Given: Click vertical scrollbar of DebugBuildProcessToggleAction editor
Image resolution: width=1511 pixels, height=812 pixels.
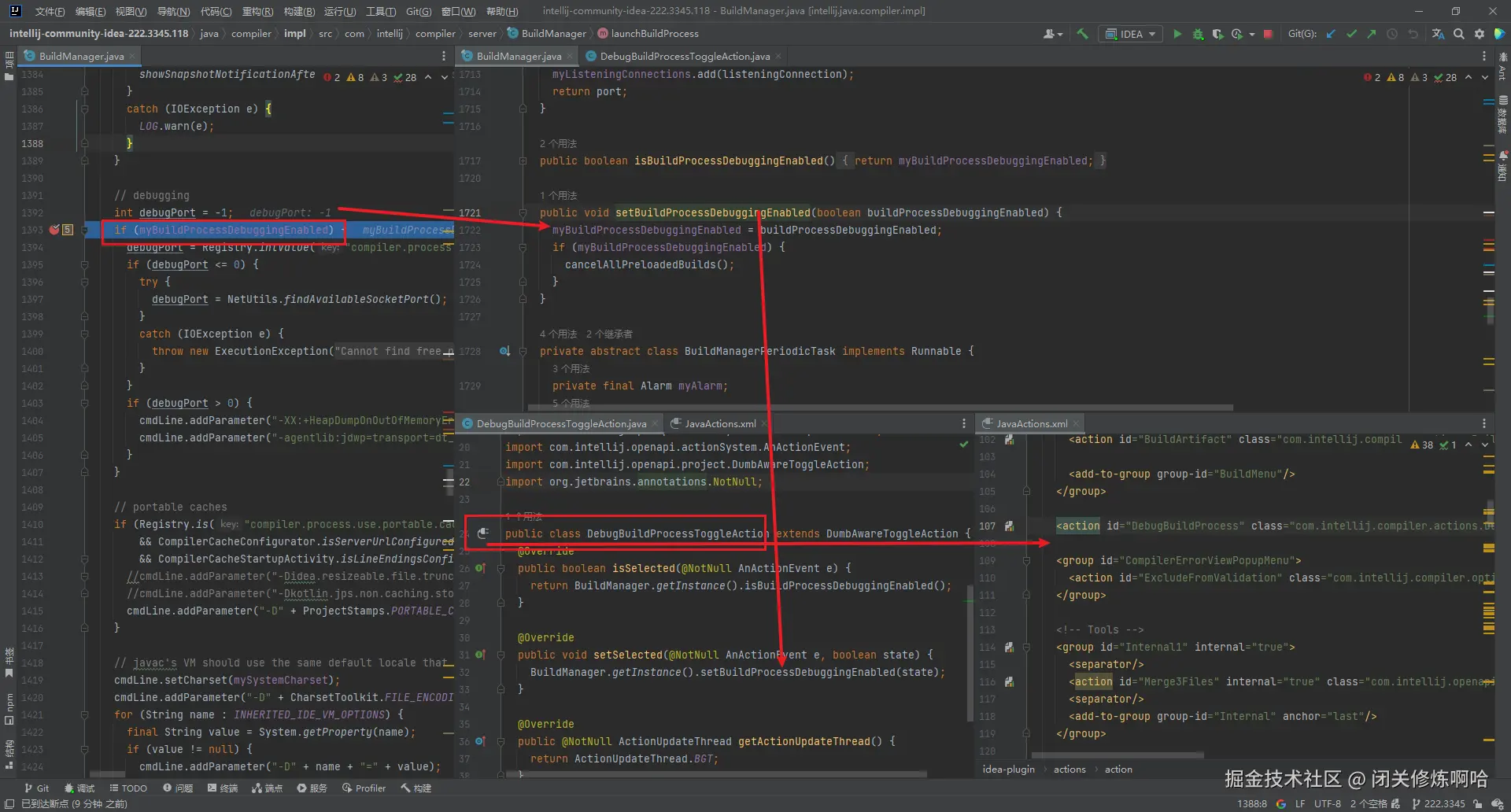Looking at the screenshot, I should (x=970, y=653).
